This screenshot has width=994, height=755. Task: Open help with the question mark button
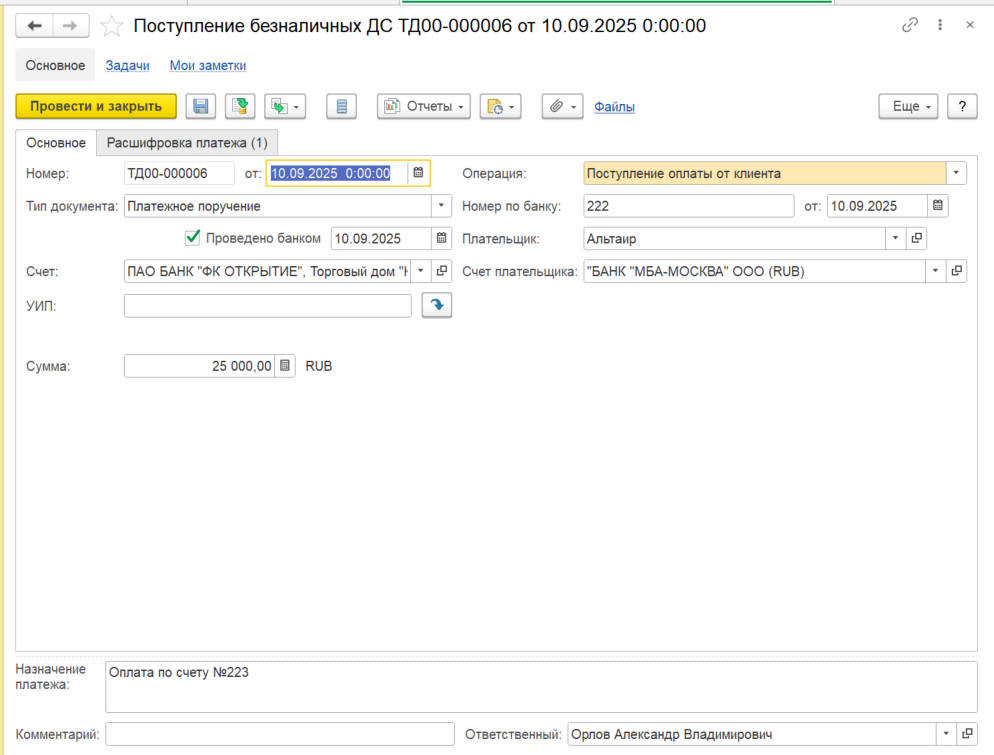[962, 106]
